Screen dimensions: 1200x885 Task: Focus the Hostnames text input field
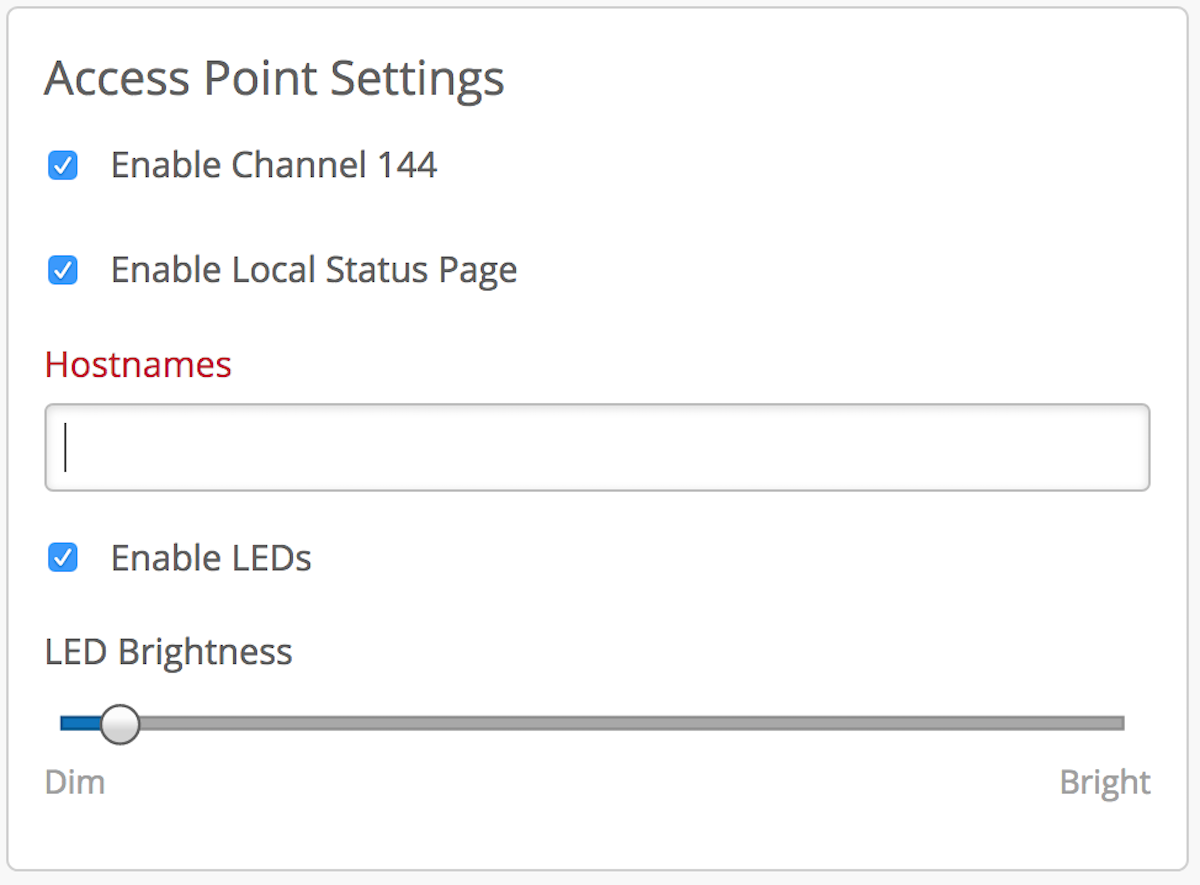(x=597, y=447)
